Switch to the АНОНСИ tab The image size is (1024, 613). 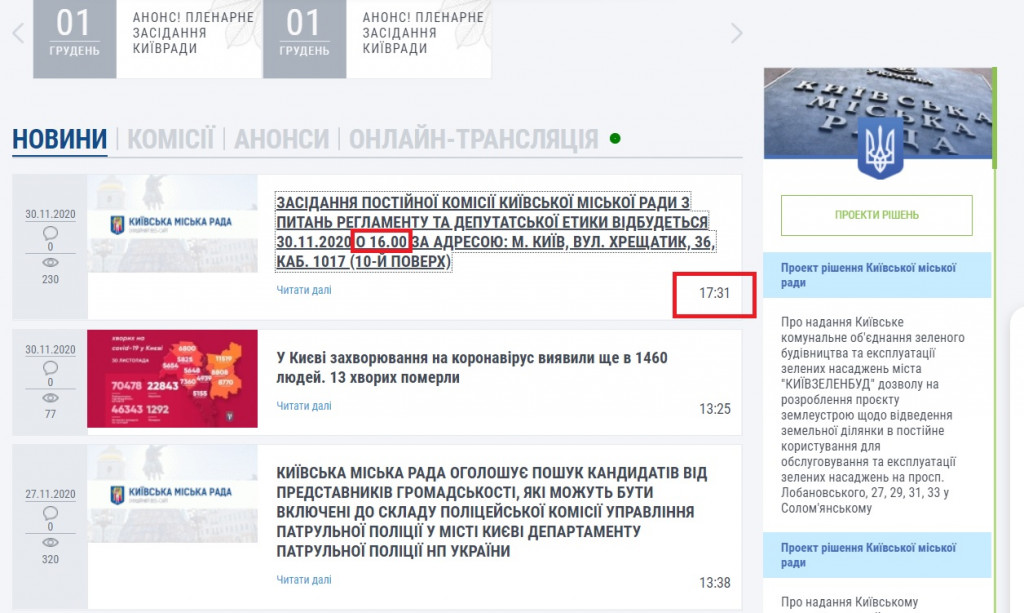(281, 139)
